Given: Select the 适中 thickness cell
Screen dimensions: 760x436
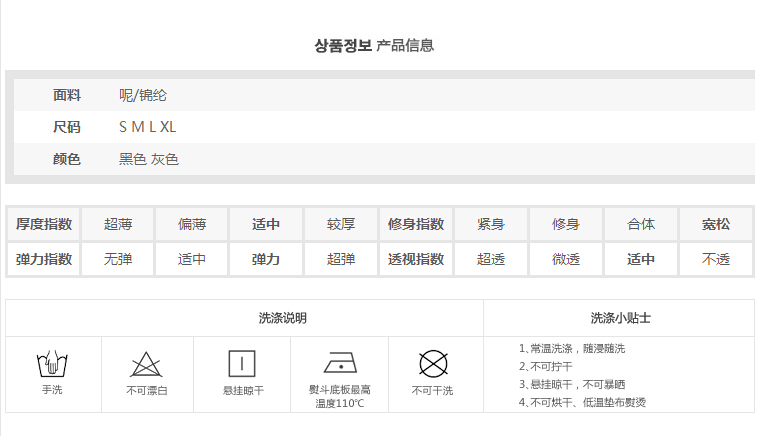Looking at the screenshot, I should pyautogui.click(x=266, y=224).
